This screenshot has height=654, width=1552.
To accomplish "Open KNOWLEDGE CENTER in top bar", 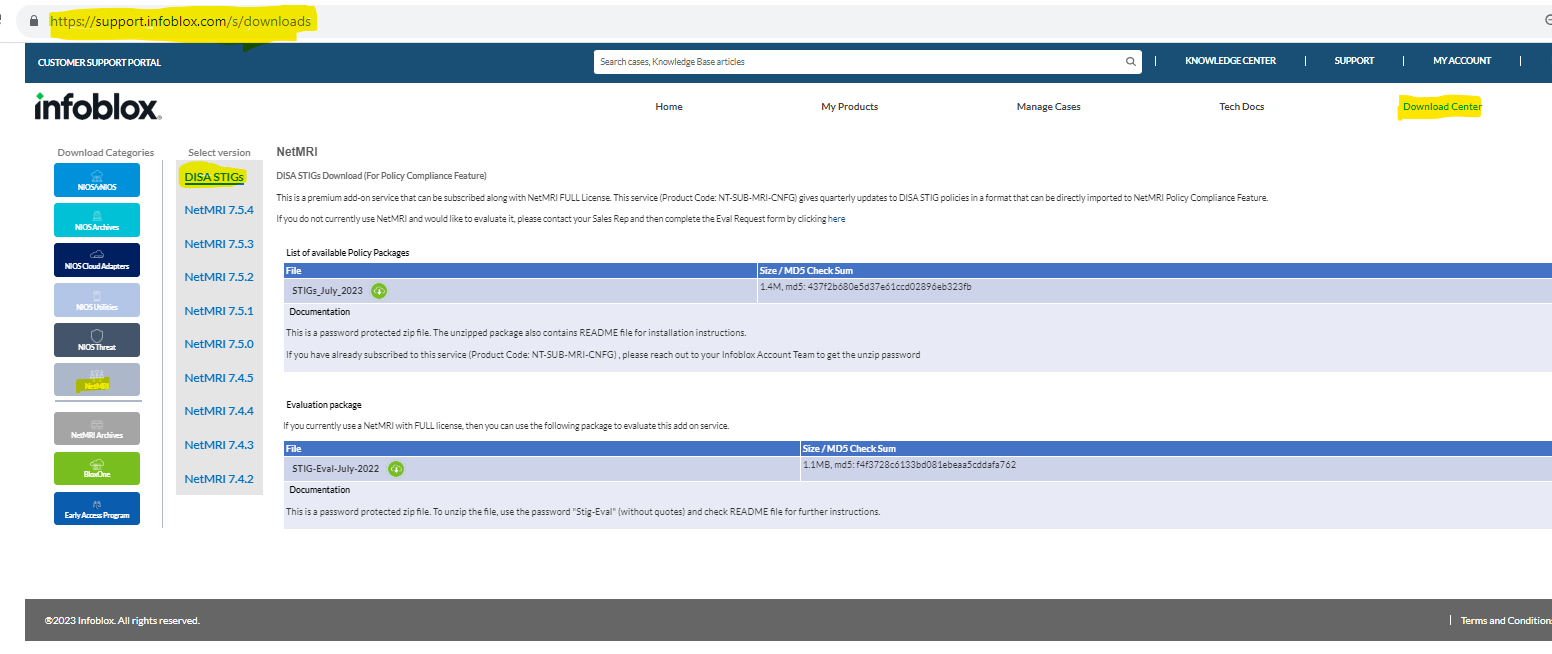I will click(1230, 61).
